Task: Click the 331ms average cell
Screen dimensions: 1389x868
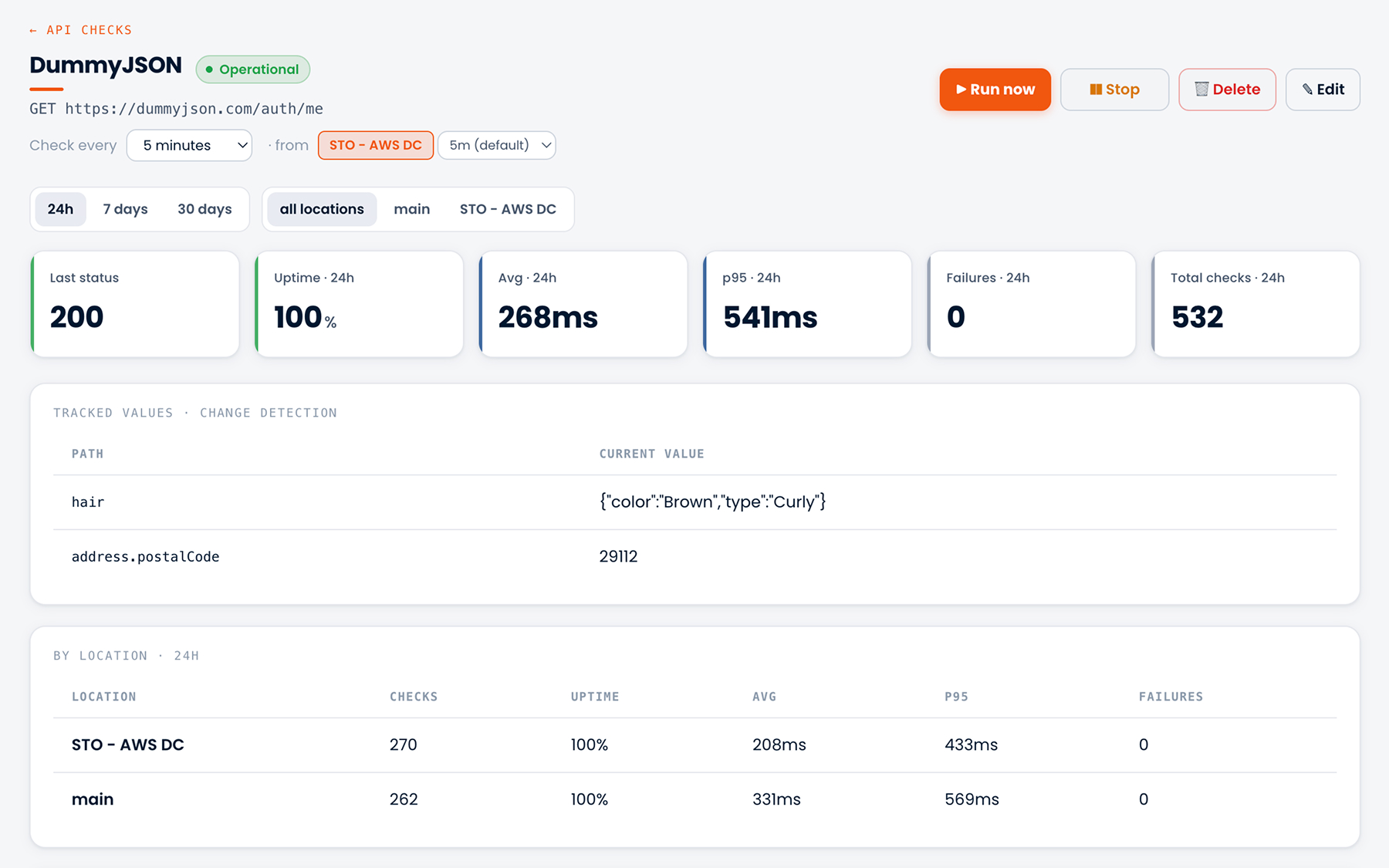Action: pyautogui.click(x=776, y=799)
